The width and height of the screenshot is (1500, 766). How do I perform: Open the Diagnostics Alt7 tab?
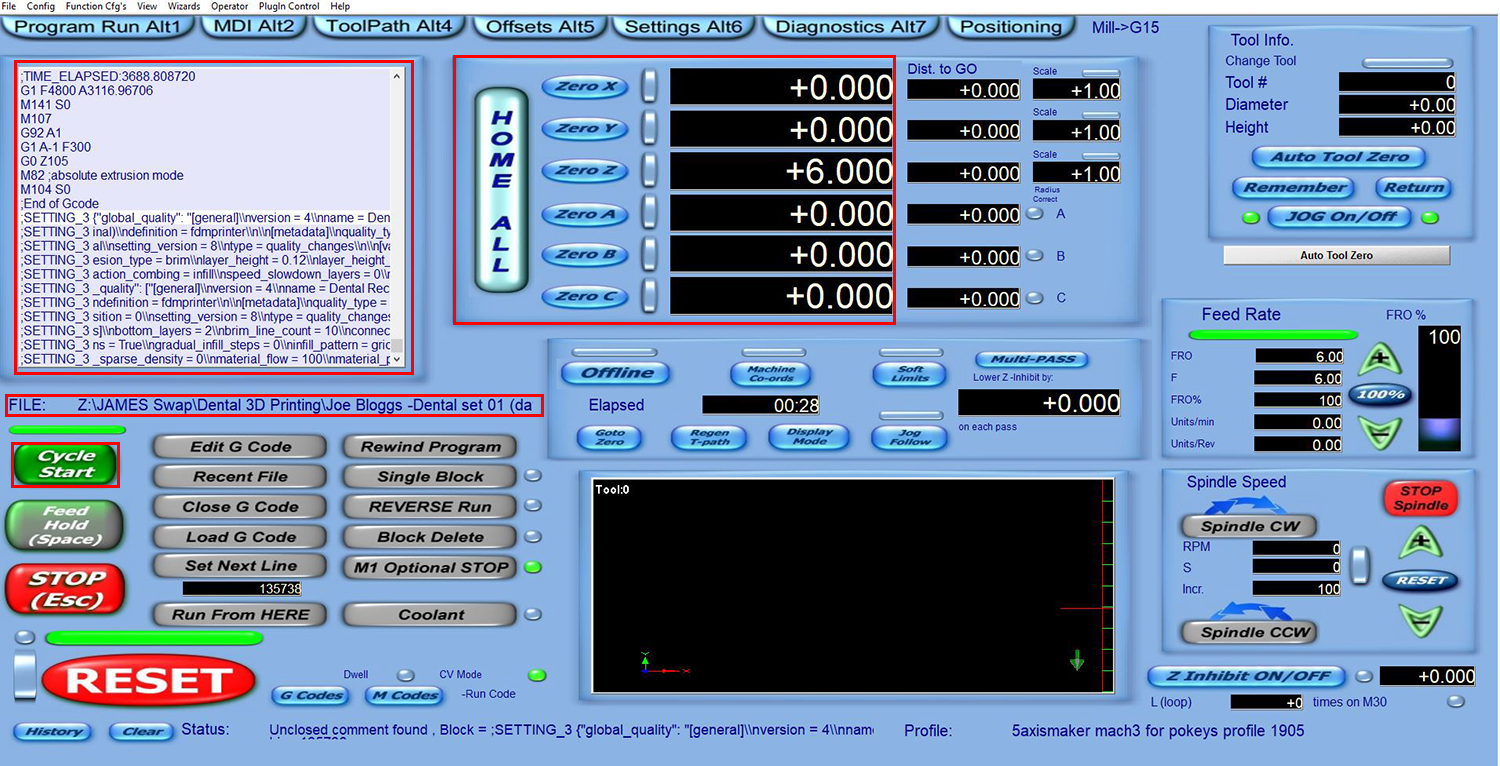point(850,27)
